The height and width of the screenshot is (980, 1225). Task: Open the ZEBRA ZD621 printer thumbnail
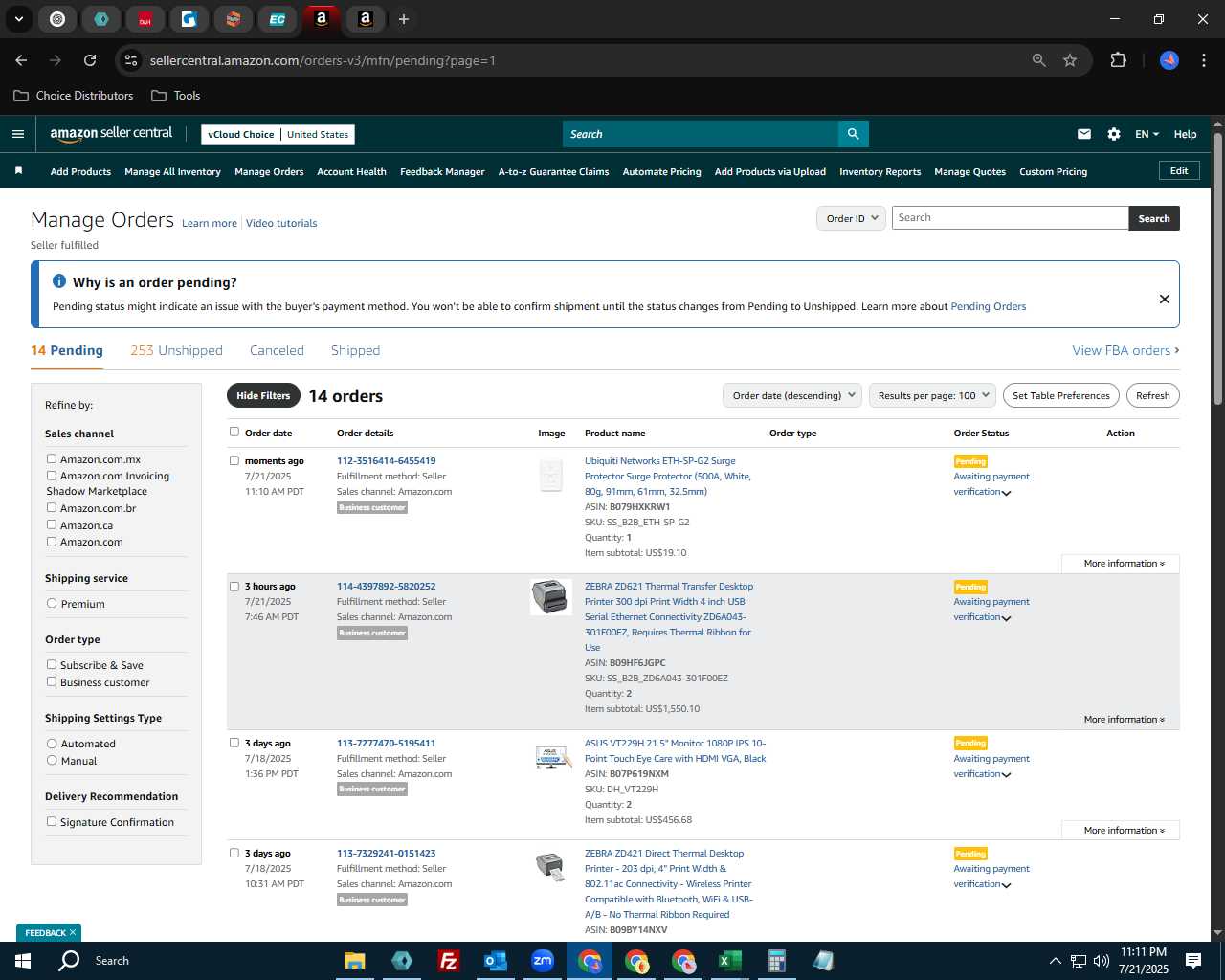[551, 596]
